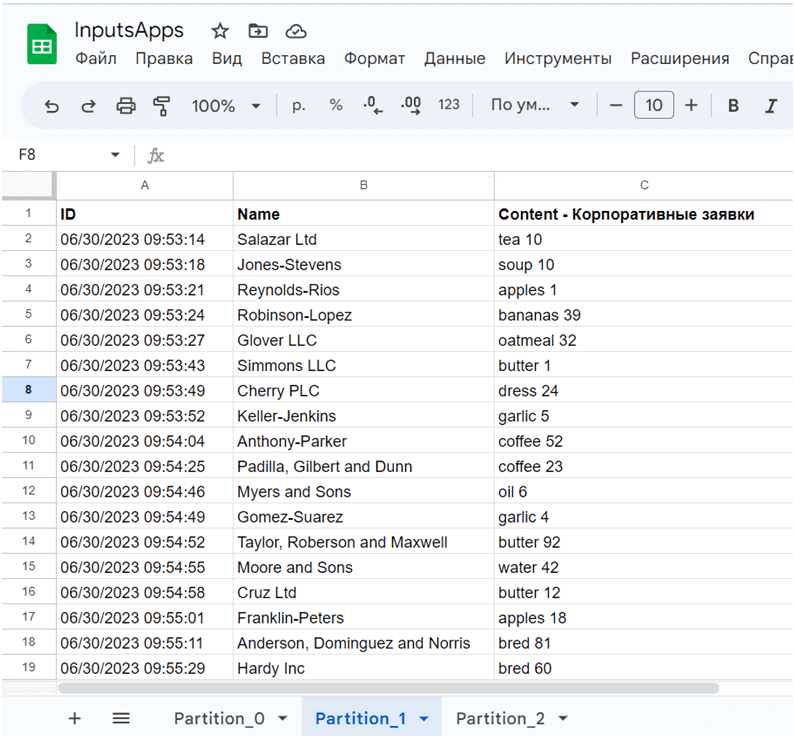
Task: Click cell Salazar Ltd
Action: (364, 239)
